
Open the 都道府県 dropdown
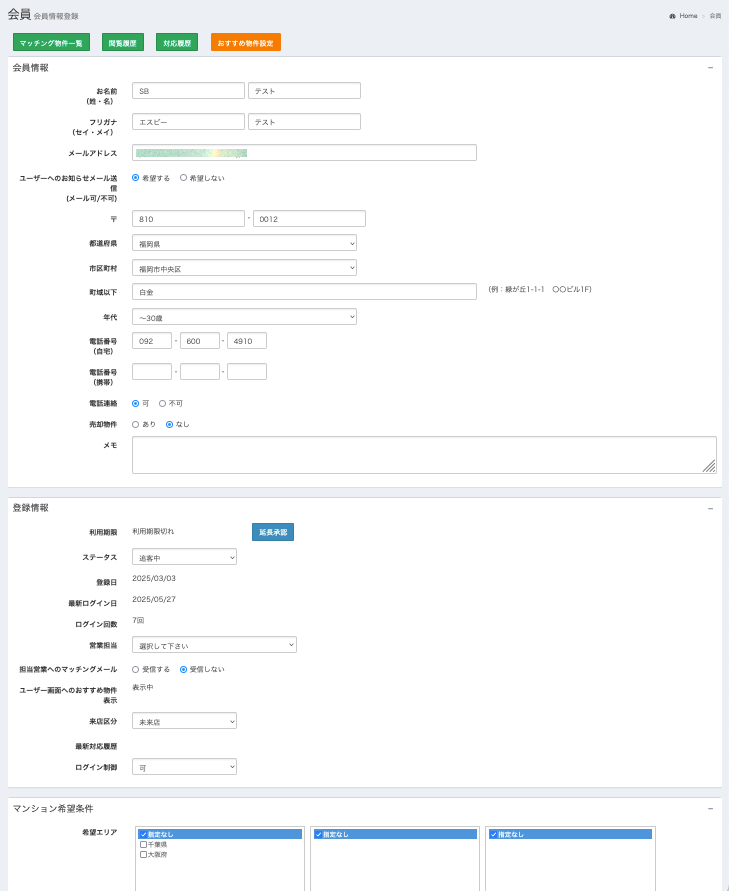point(244,243)
